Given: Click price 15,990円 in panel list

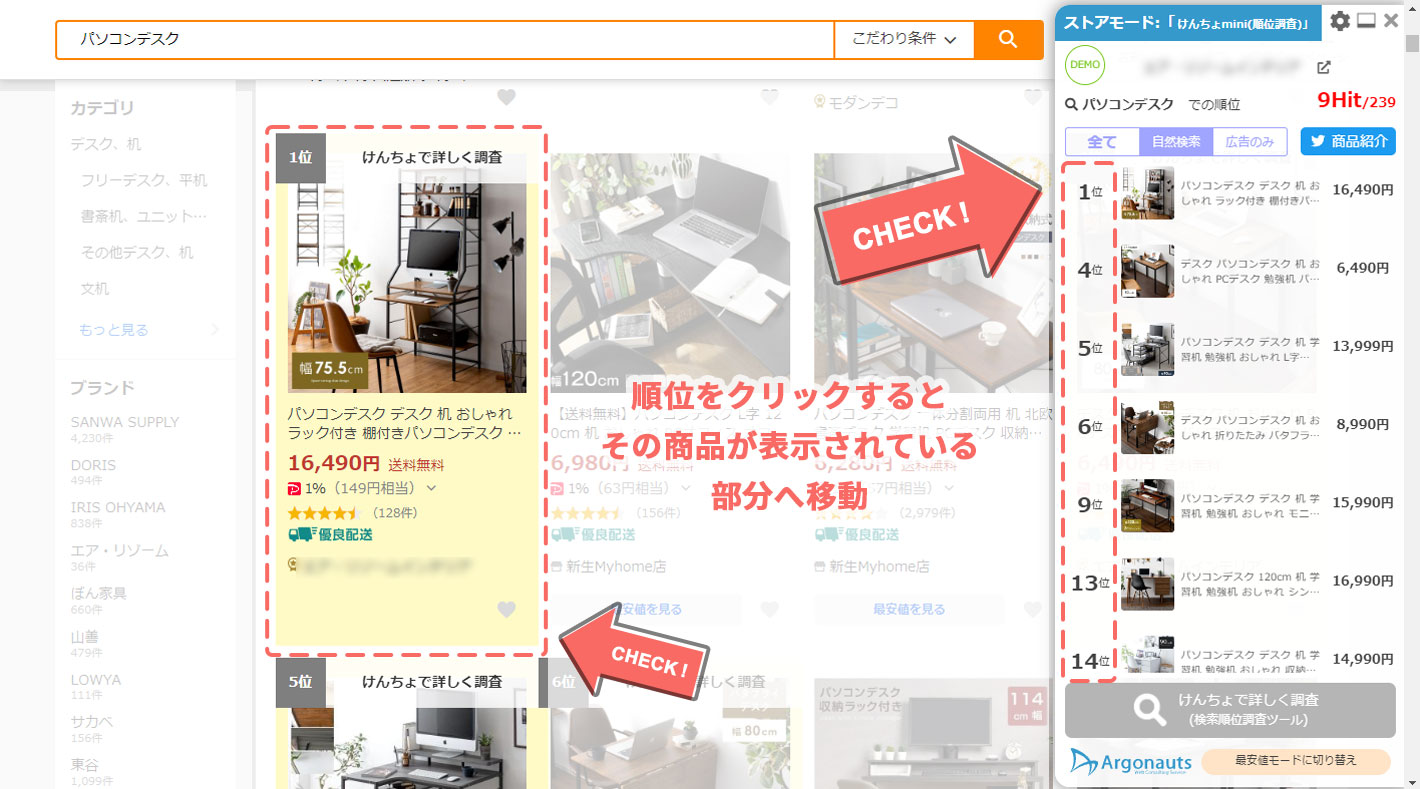Looking at the screenshot, I should [1363, 502].
